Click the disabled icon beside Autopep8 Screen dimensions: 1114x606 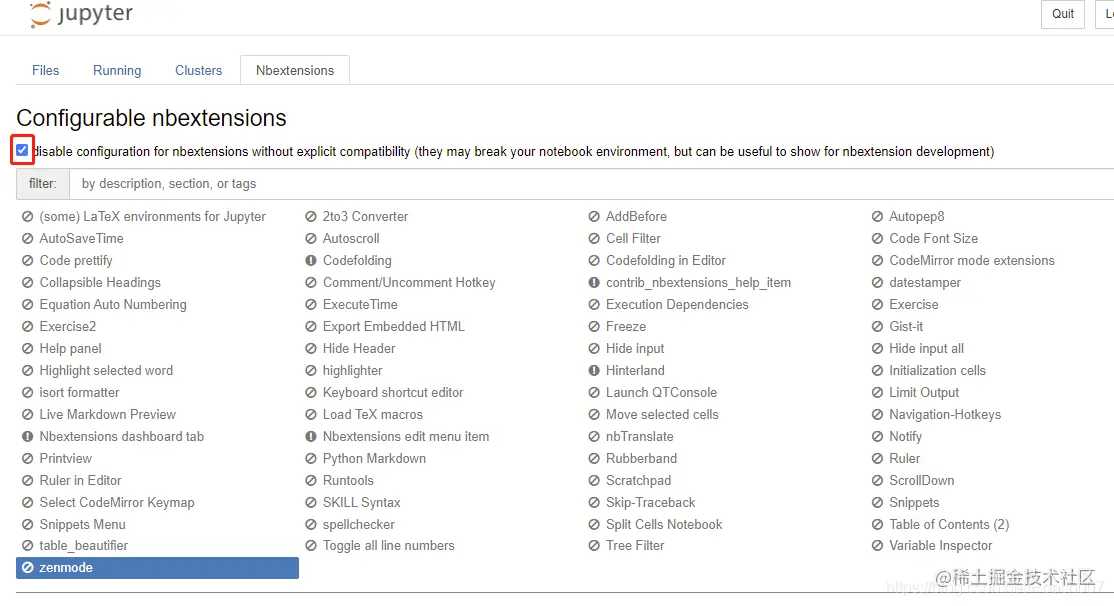(x=878, y=217)
